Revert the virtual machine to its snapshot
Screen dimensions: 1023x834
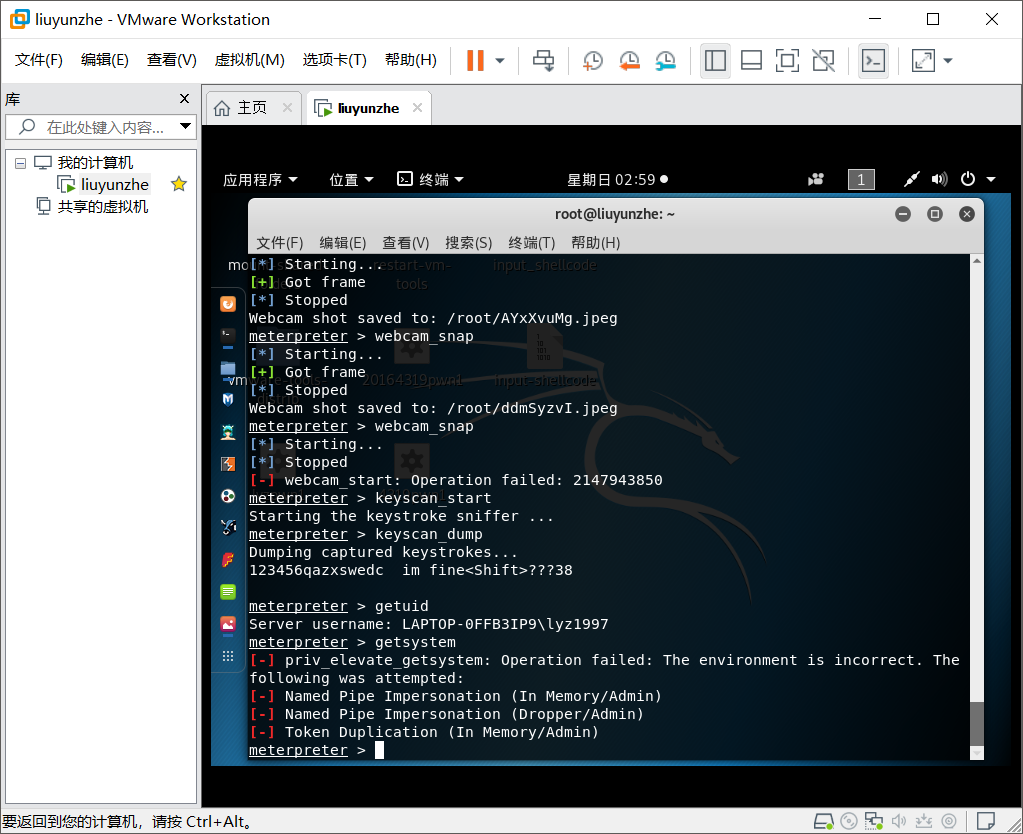[x=629, y=61]
